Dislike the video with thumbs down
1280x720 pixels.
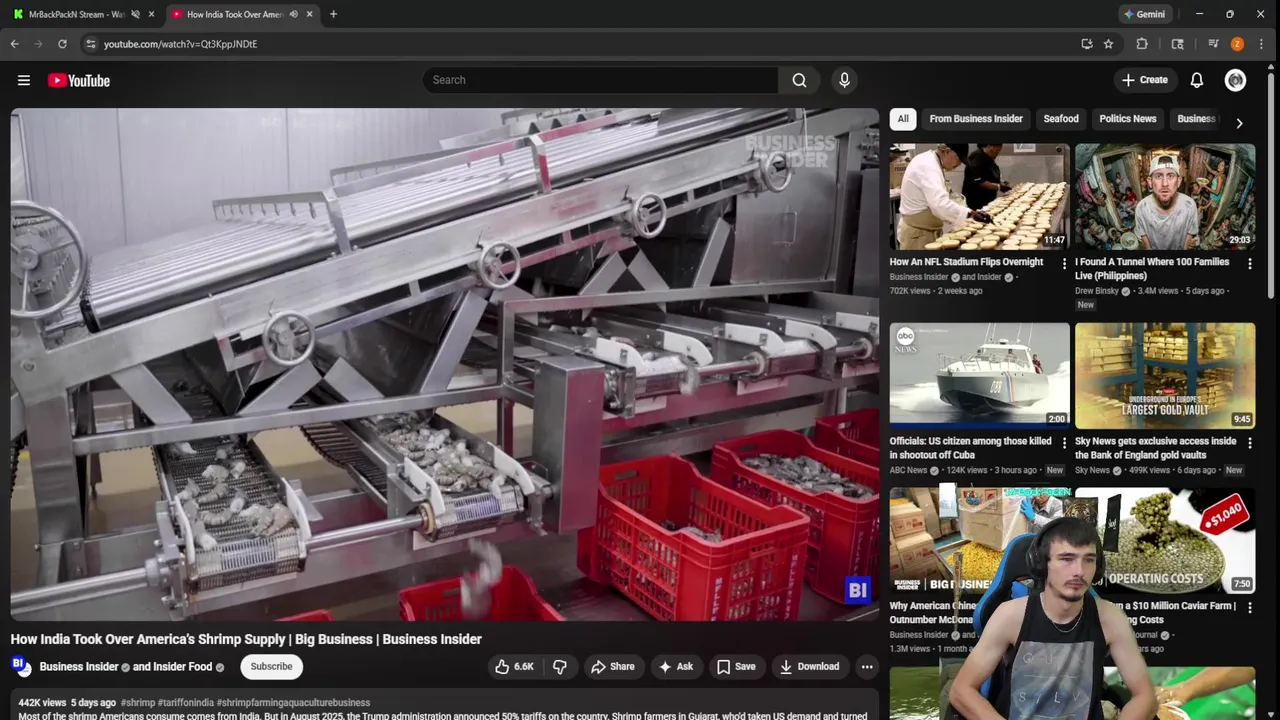pyautogui.click(x=560, y=666)
